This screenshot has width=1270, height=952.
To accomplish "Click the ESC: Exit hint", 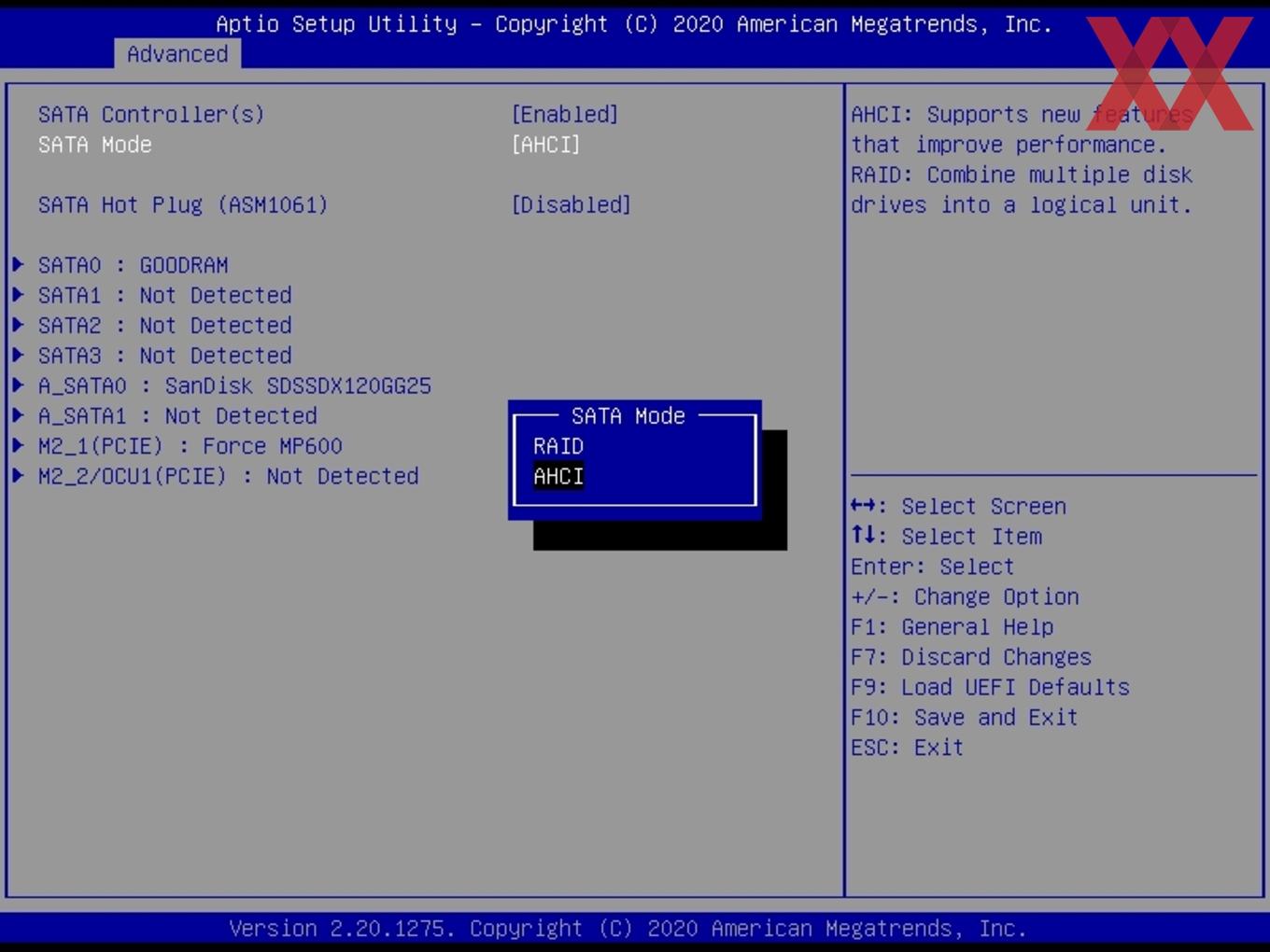I will (908, 748).
